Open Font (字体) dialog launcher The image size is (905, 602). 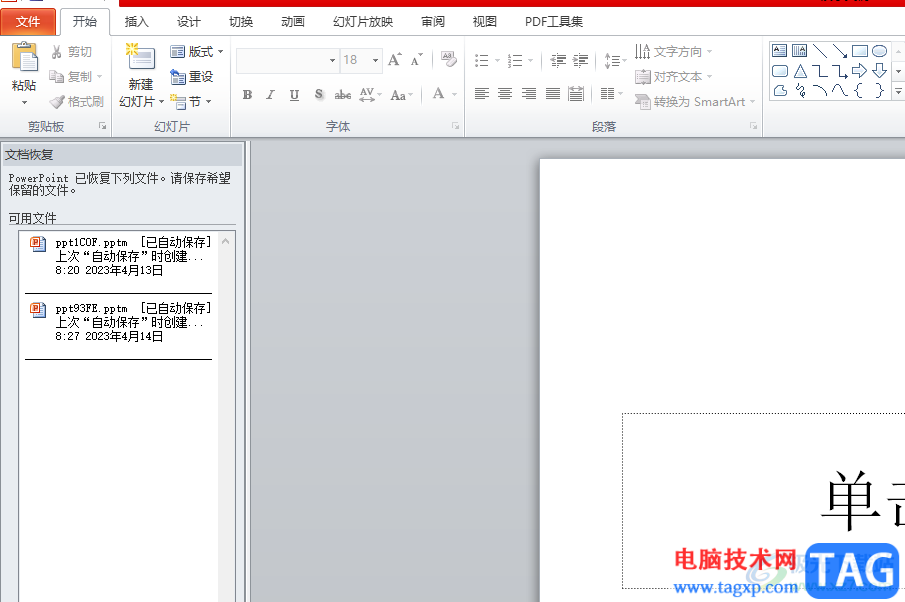tap(455, 126)
